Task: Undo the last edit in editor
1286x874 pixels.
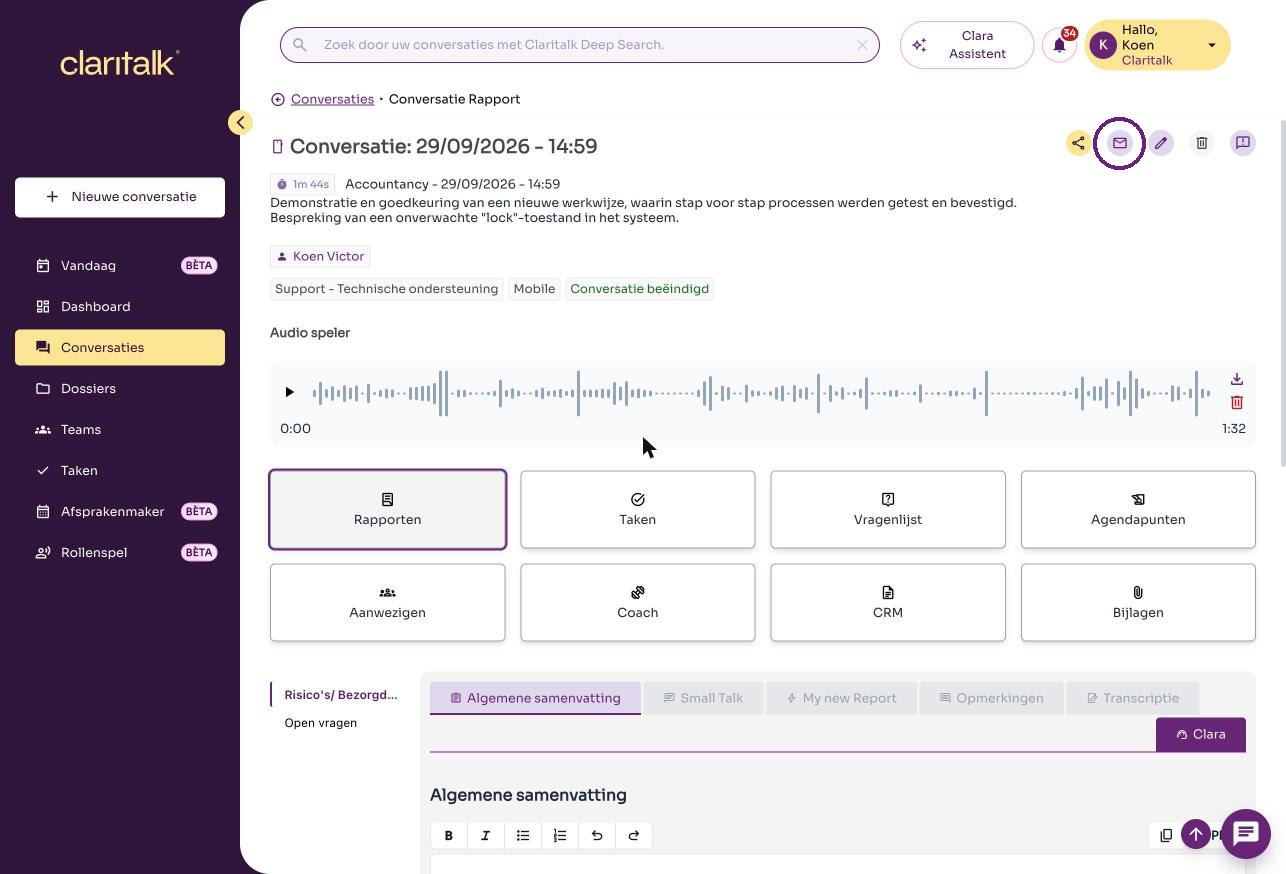Action: pos(597,835)
